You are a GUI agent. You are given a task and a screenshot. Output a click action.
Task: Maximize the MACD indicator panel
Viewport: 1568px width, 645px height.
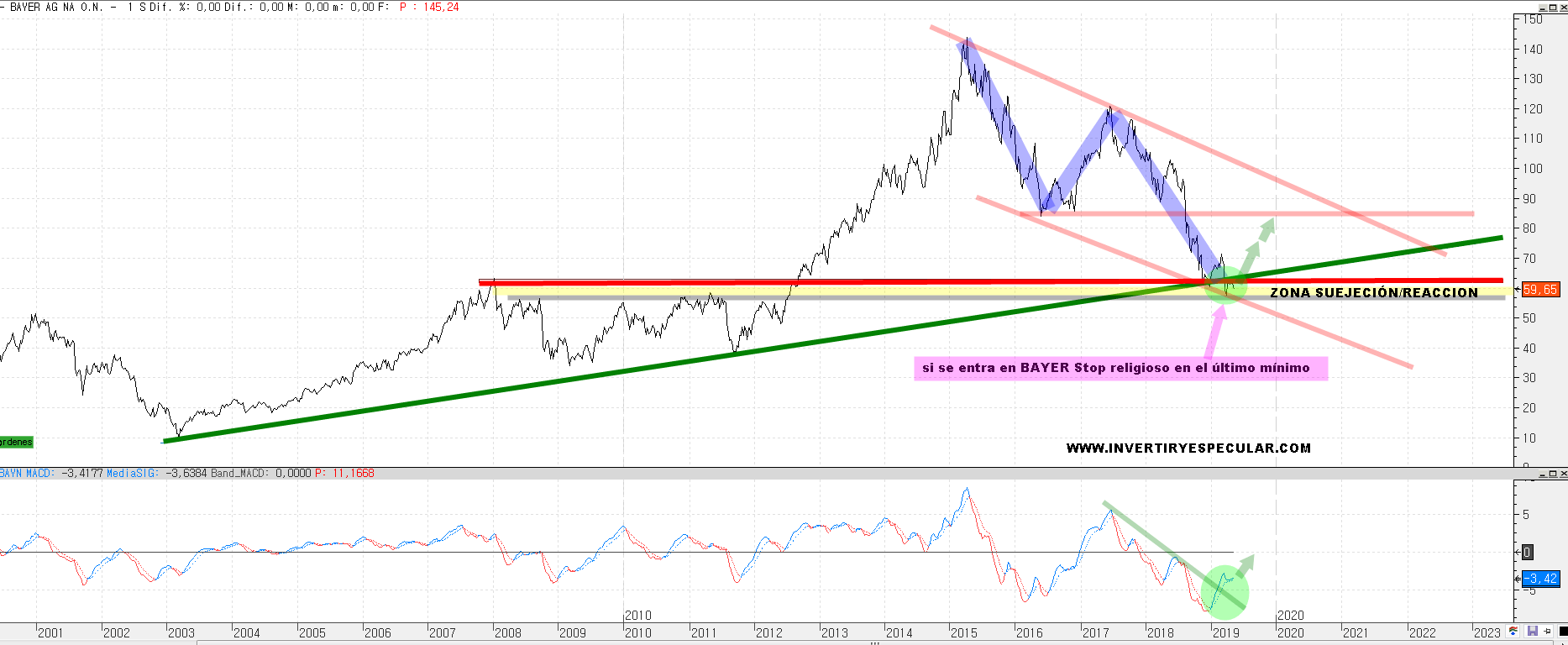point(1553,475)
